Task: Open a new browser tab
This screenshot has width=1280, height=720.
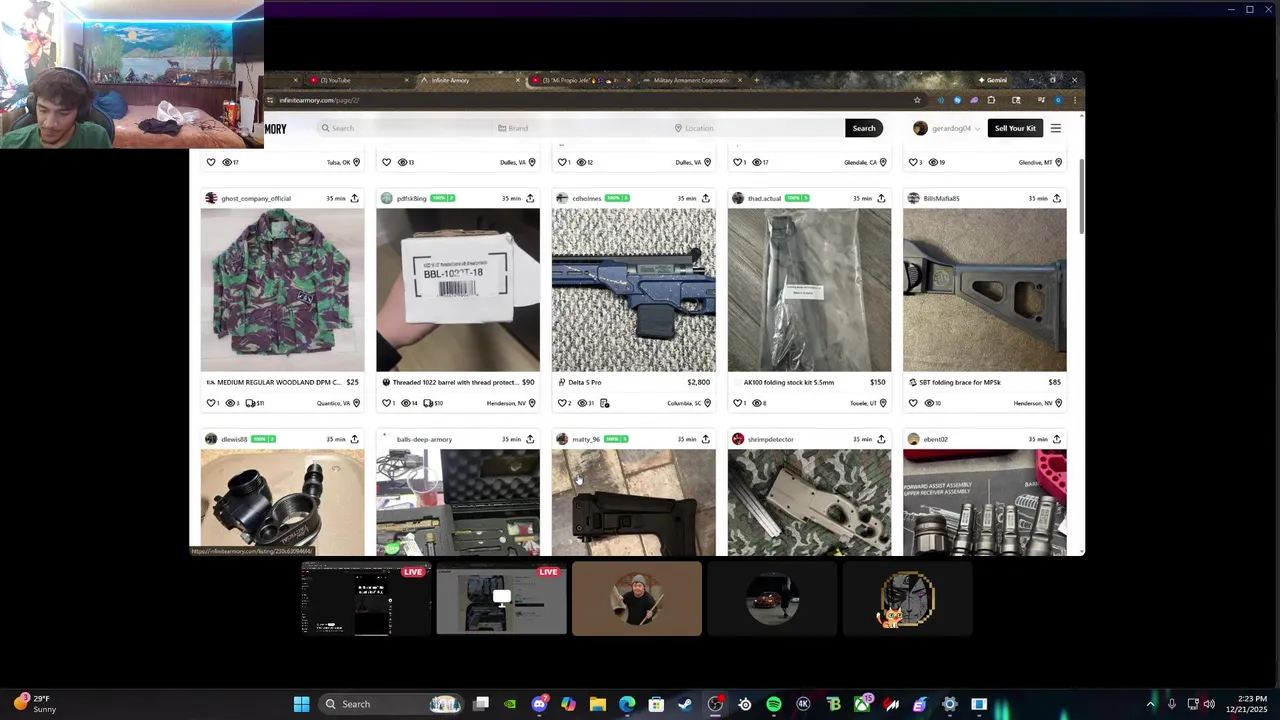Action: tap(757, 80)
